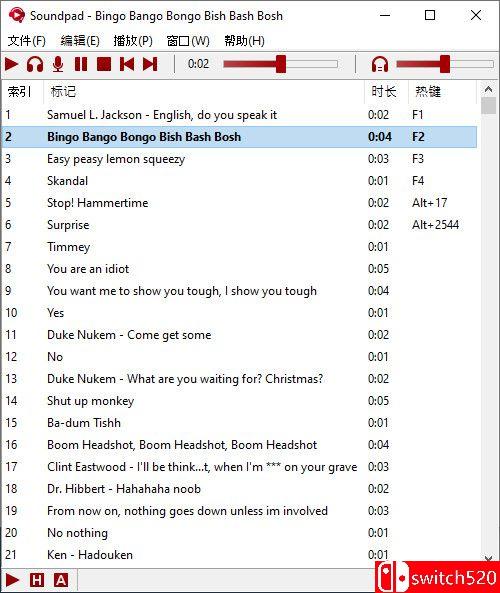Select 'Samuel L. Jackson - English, do you speak it'
The image size is (500, 593).
click(239, 115)
